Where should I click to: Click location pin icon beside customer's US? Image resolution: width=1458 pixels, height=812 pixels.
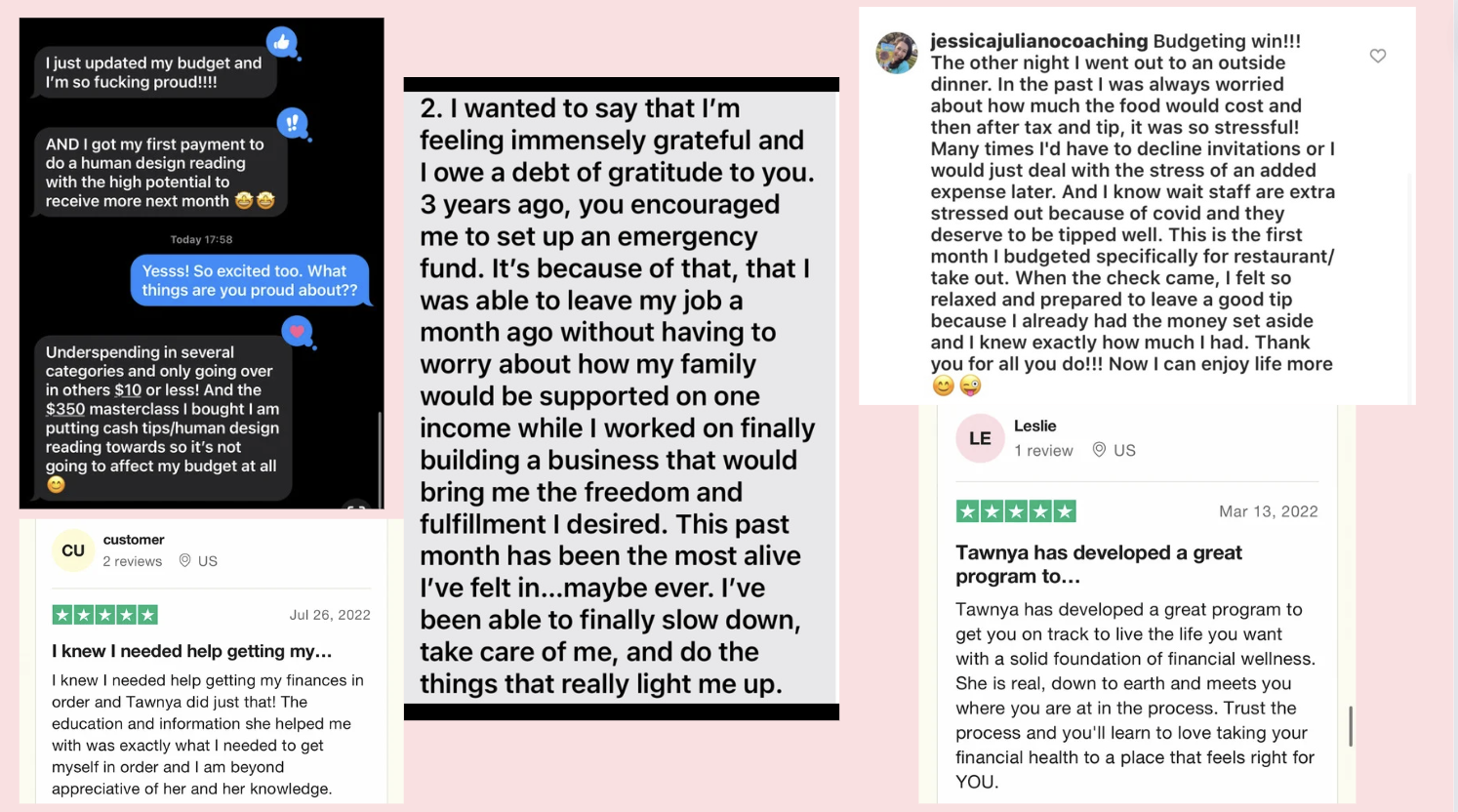(x=184, y=561)
